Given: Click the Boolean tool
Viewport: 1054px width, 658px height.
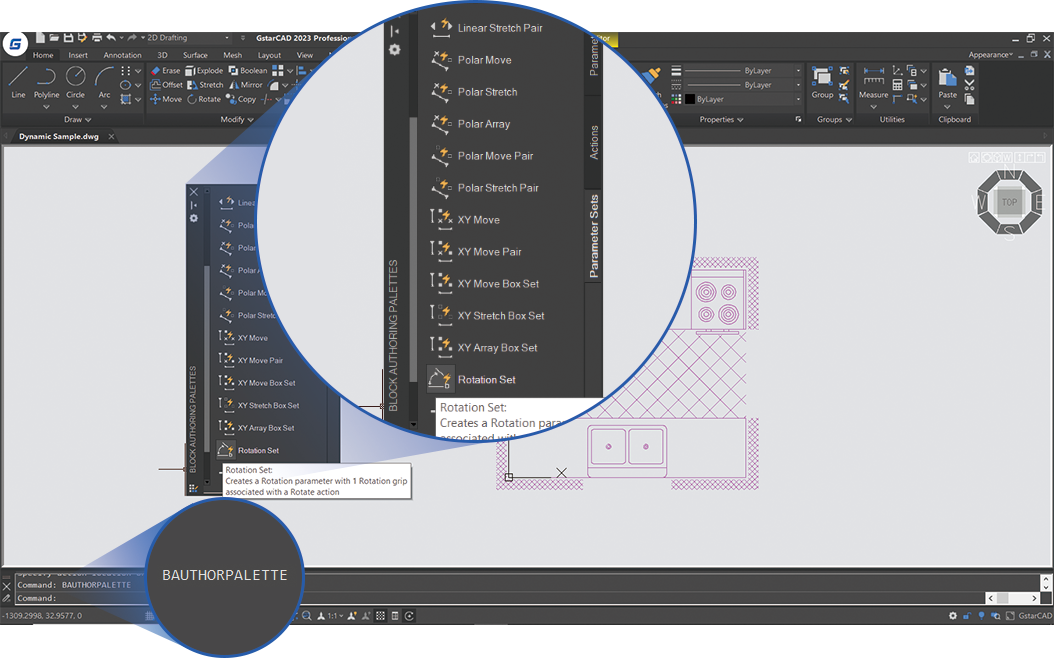Looking at the screenshot, I should [248, 71].
